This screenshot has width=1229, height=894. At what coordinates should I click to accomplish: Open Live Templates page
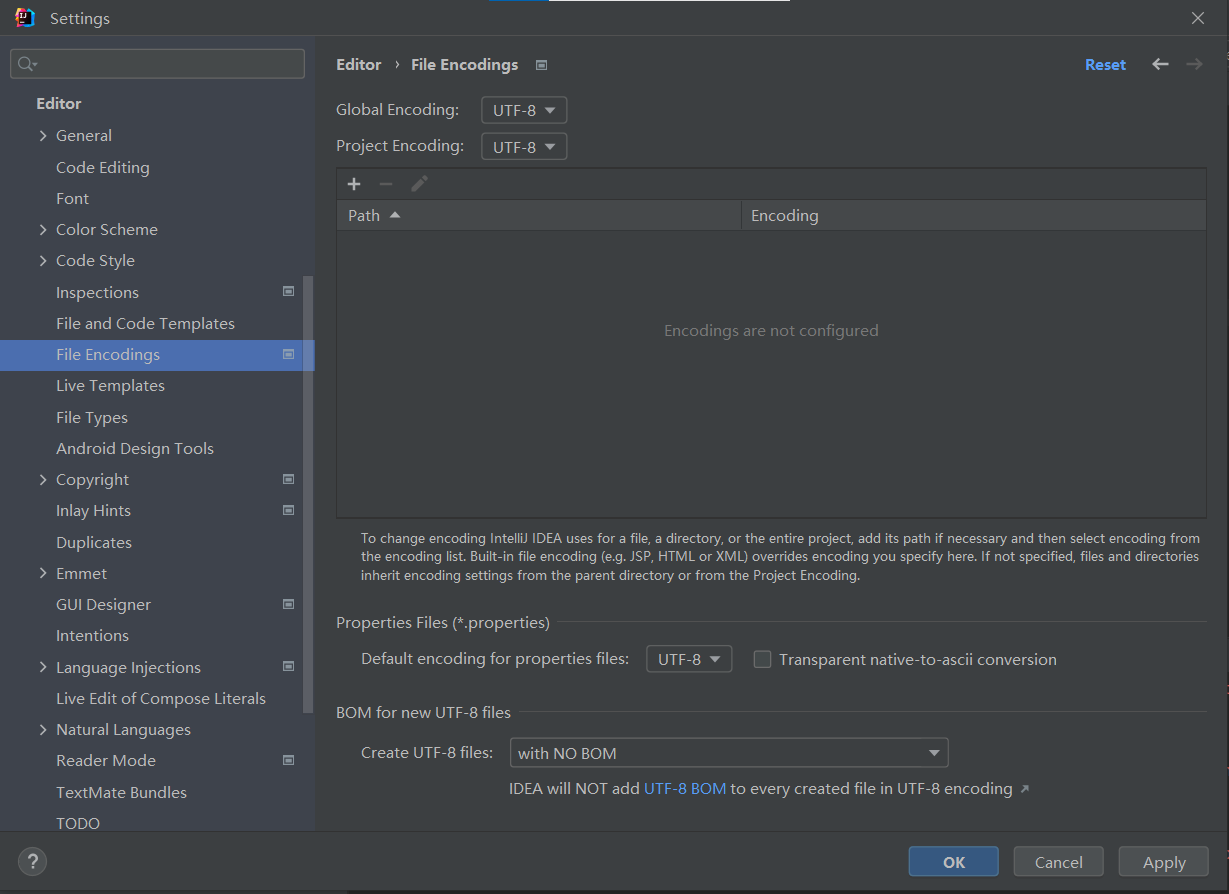110,385
